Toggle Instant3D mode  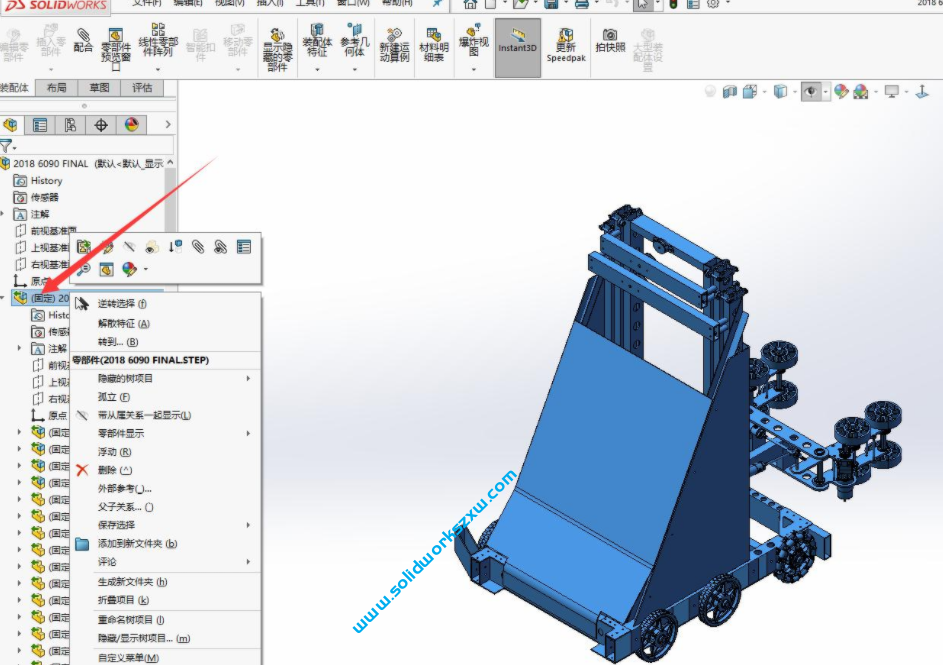(x=516, y=45)
